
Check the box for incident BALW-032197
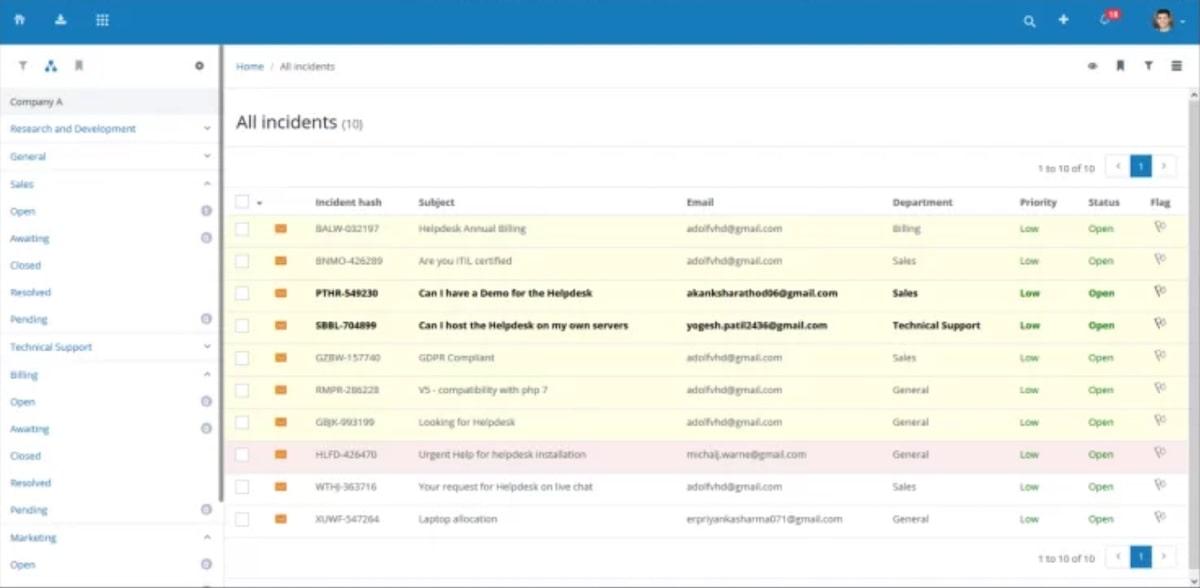pos(242,229)
